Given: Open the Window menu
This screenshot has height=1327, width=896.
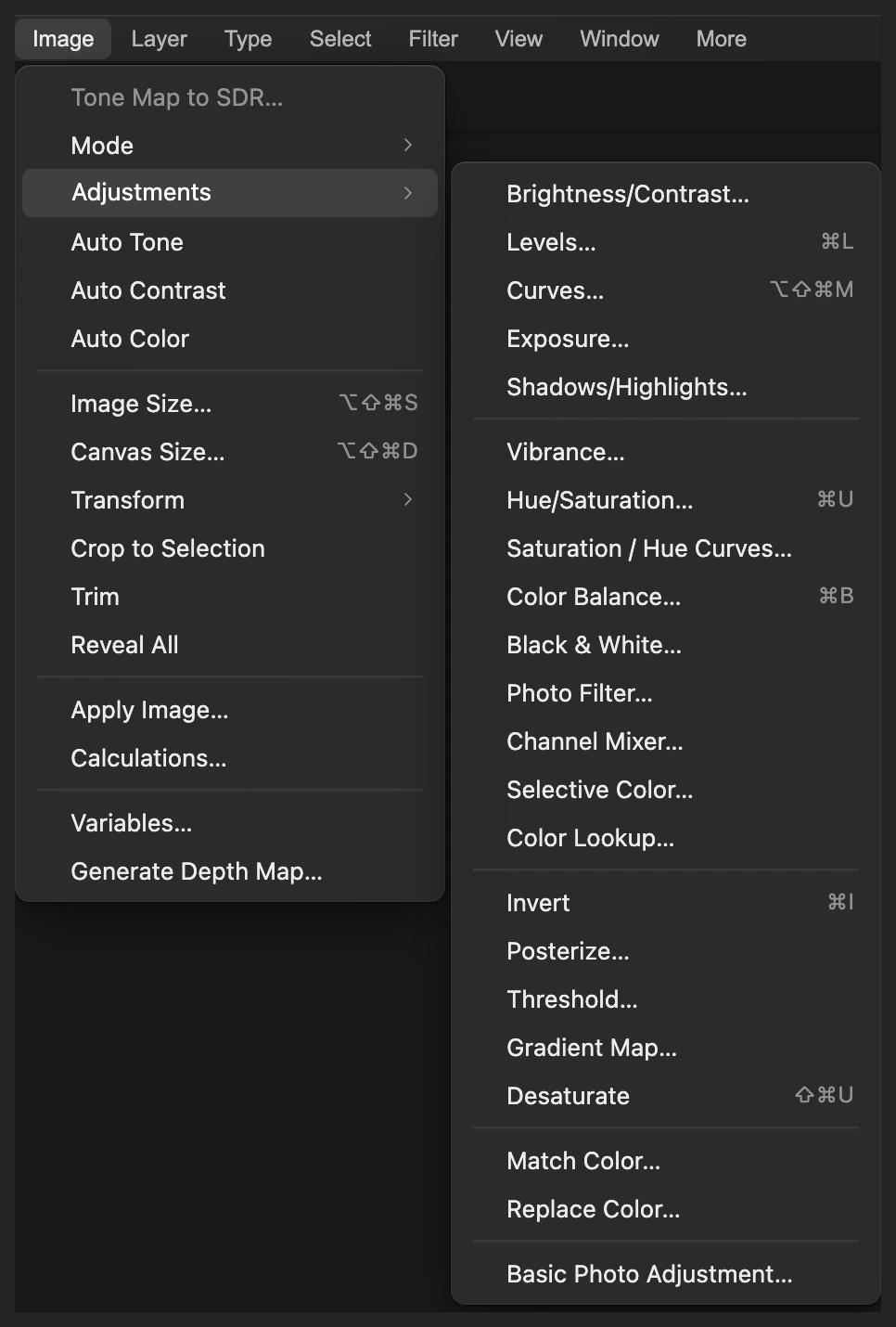Looking at the screenshot, I should tap(620, 39).
